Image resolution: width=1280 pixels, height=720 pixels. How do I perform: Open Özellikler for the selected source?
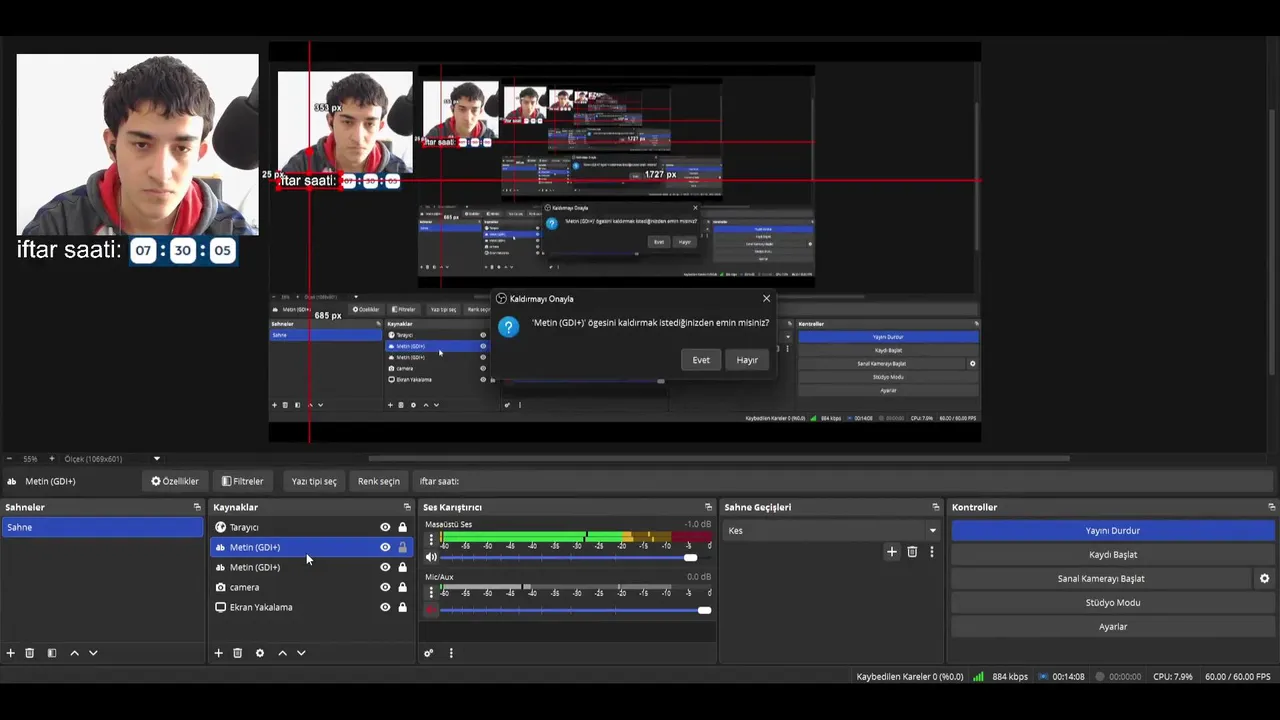pos(175,481)
